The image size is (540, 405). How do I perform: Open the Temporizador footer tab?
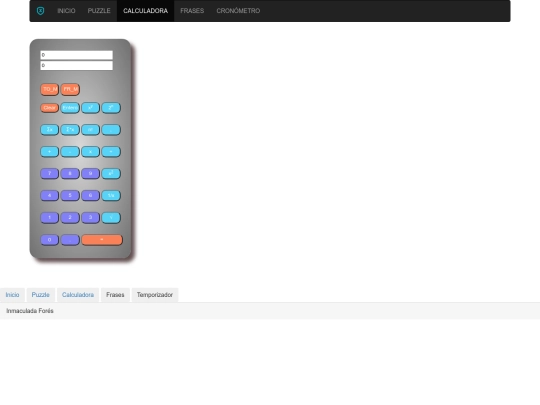click(x=155, y=295)
